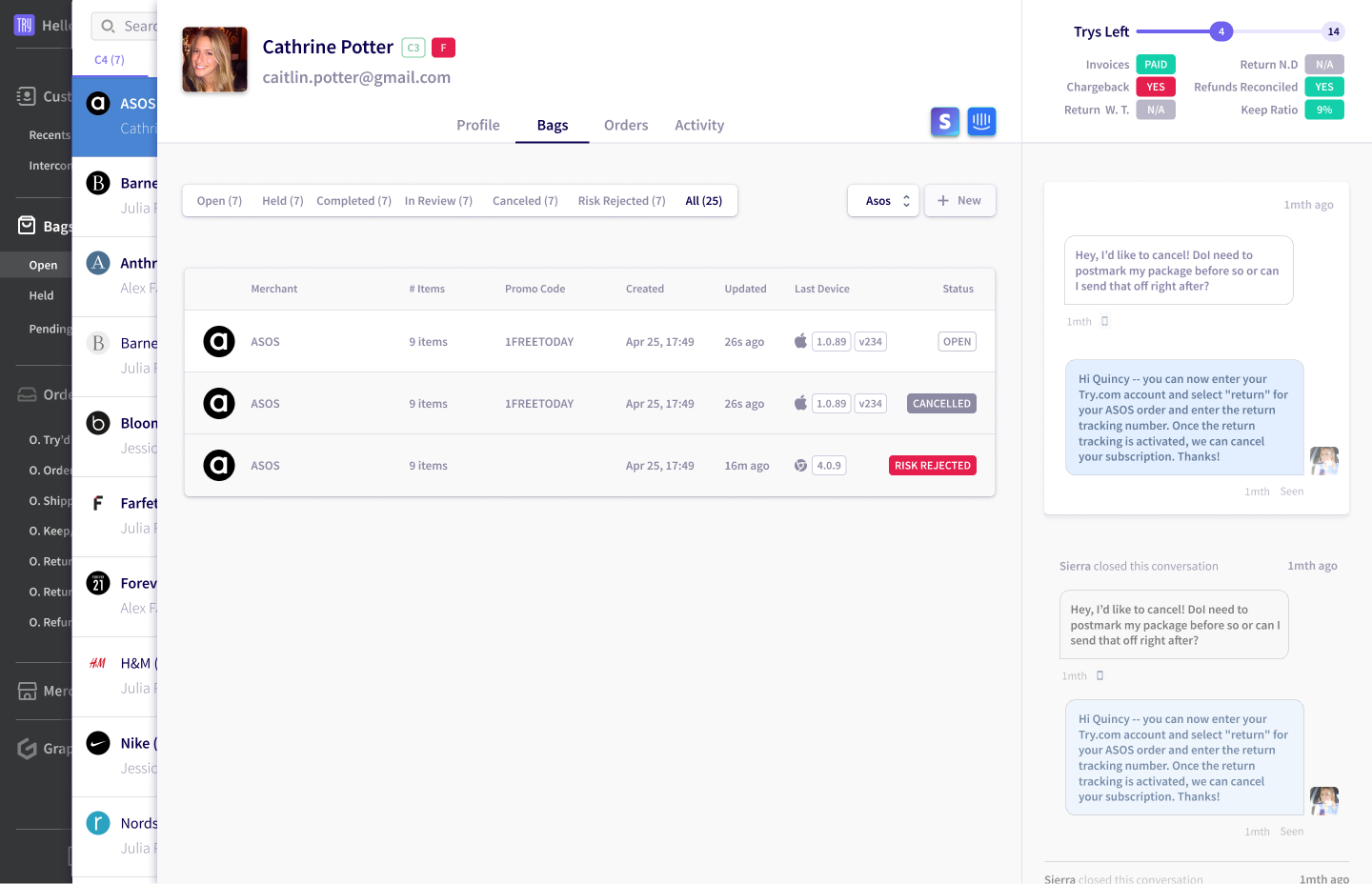
Task: Click the Nike logo in customer list
Action: coord(98,743)
